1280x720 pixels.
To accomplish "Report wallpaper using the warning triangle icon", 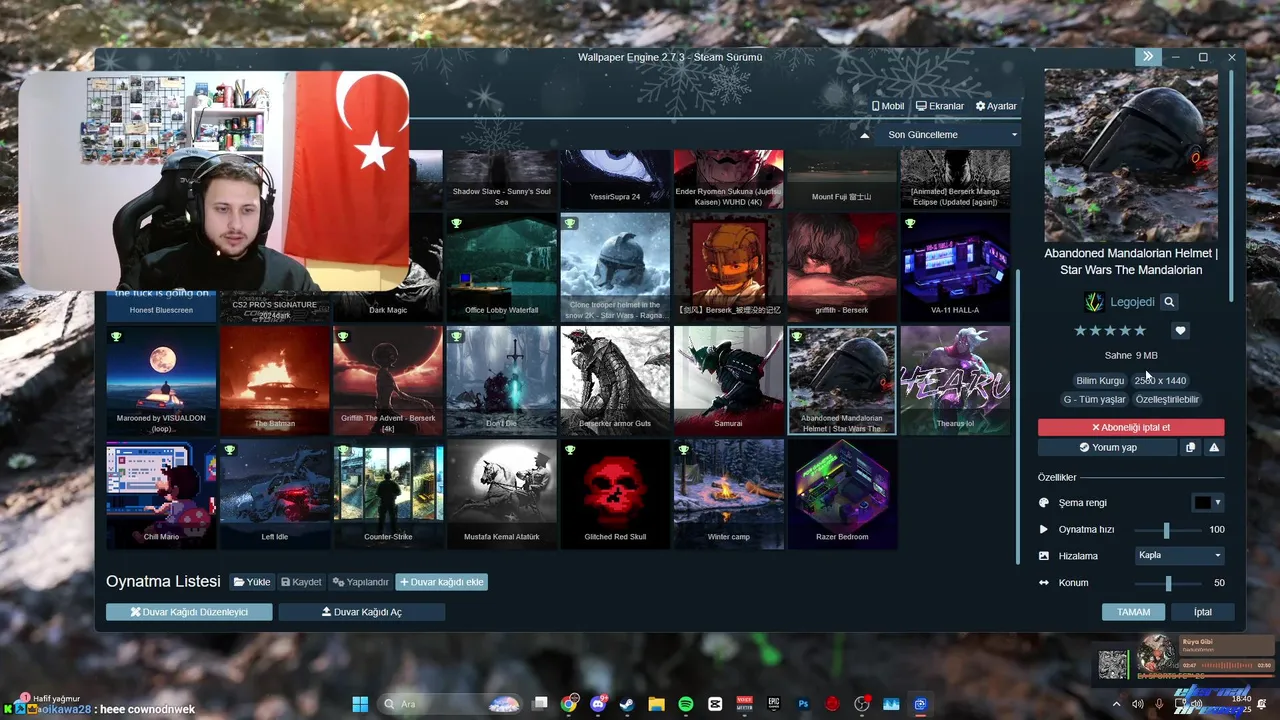I will pyautogui.click(x=1214, y=447).
